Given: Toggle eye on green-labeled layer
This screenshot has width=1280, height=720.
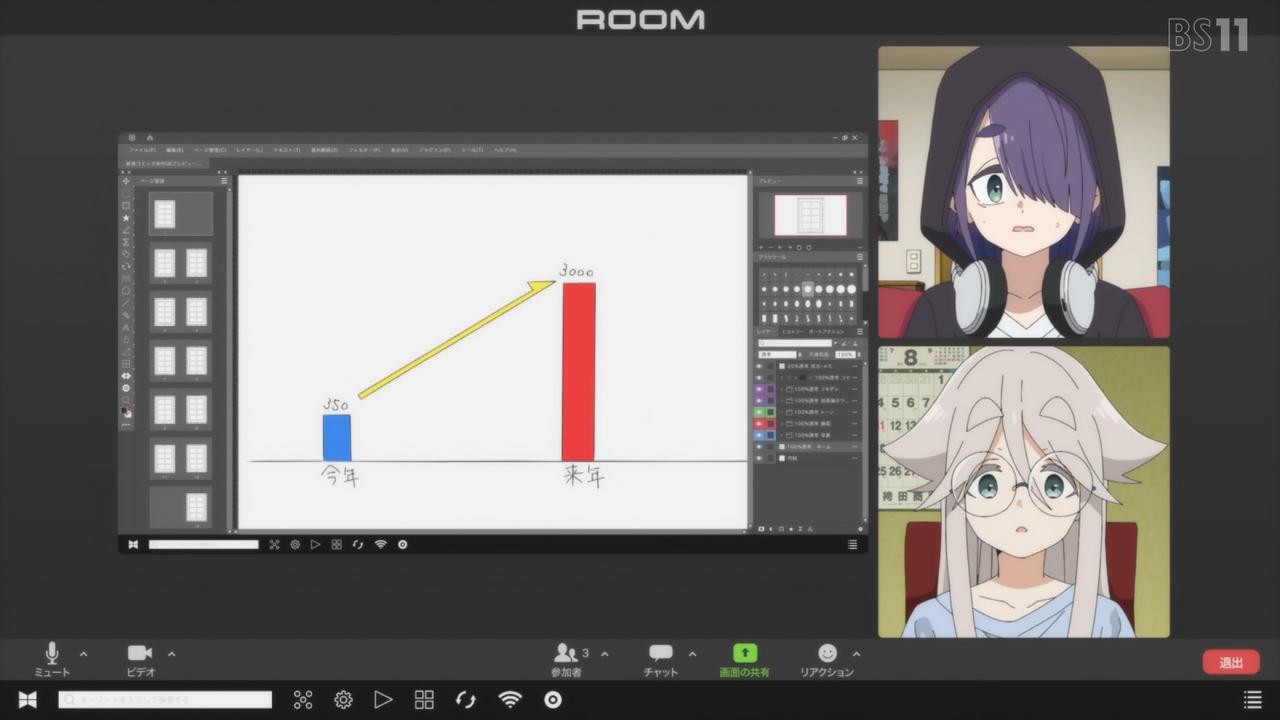Looking at the screenshot, I should point(759,412).
